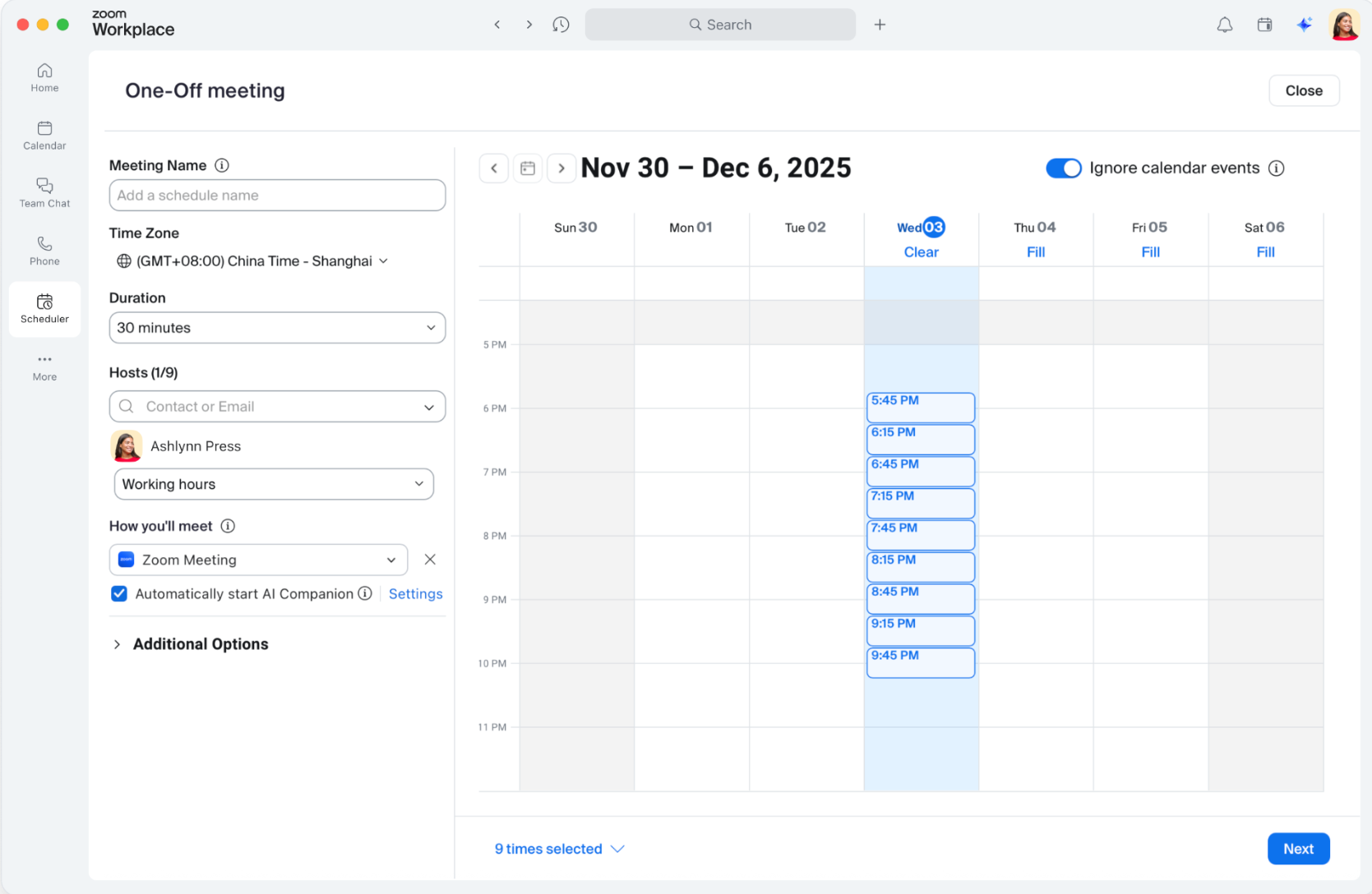Open the Home section in sidebar

[x=44, y=77]
